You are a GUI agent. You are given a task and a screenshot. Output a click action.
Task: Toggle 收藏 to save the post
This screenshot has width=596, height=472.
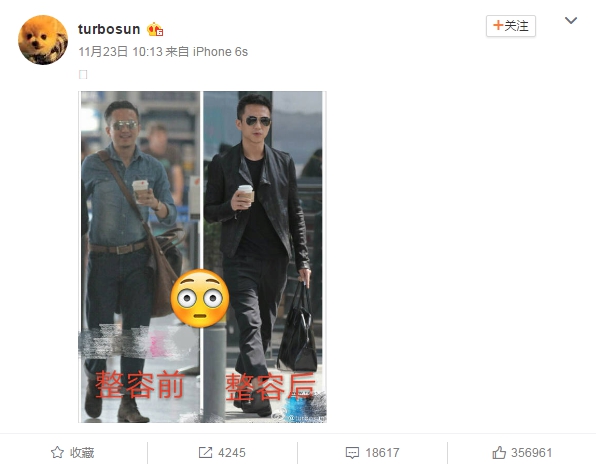click(x=82, y=453)
